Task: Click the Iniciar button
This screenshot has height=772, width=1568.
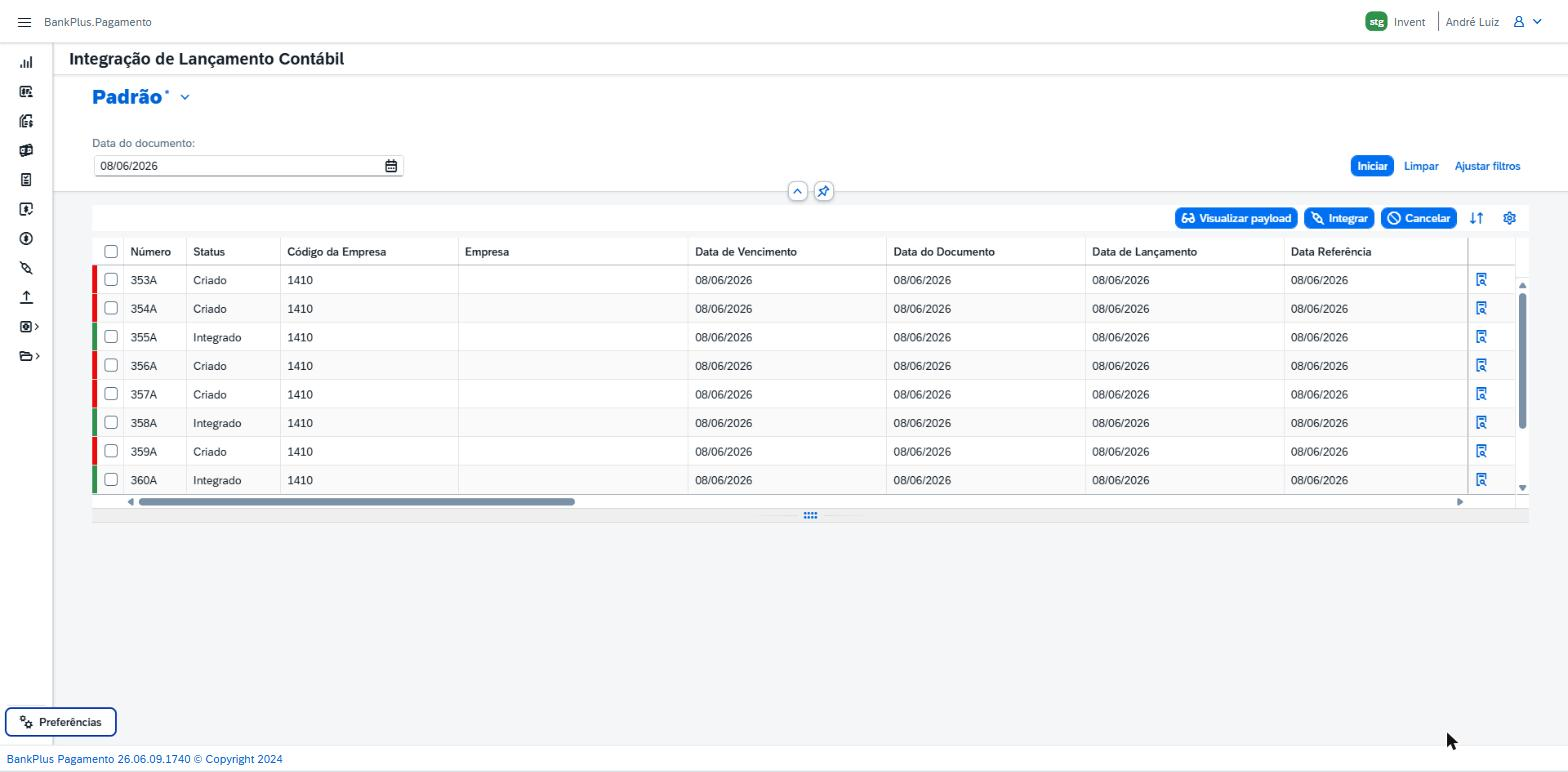Action: pyautogui.click(x=1372, y=166)
